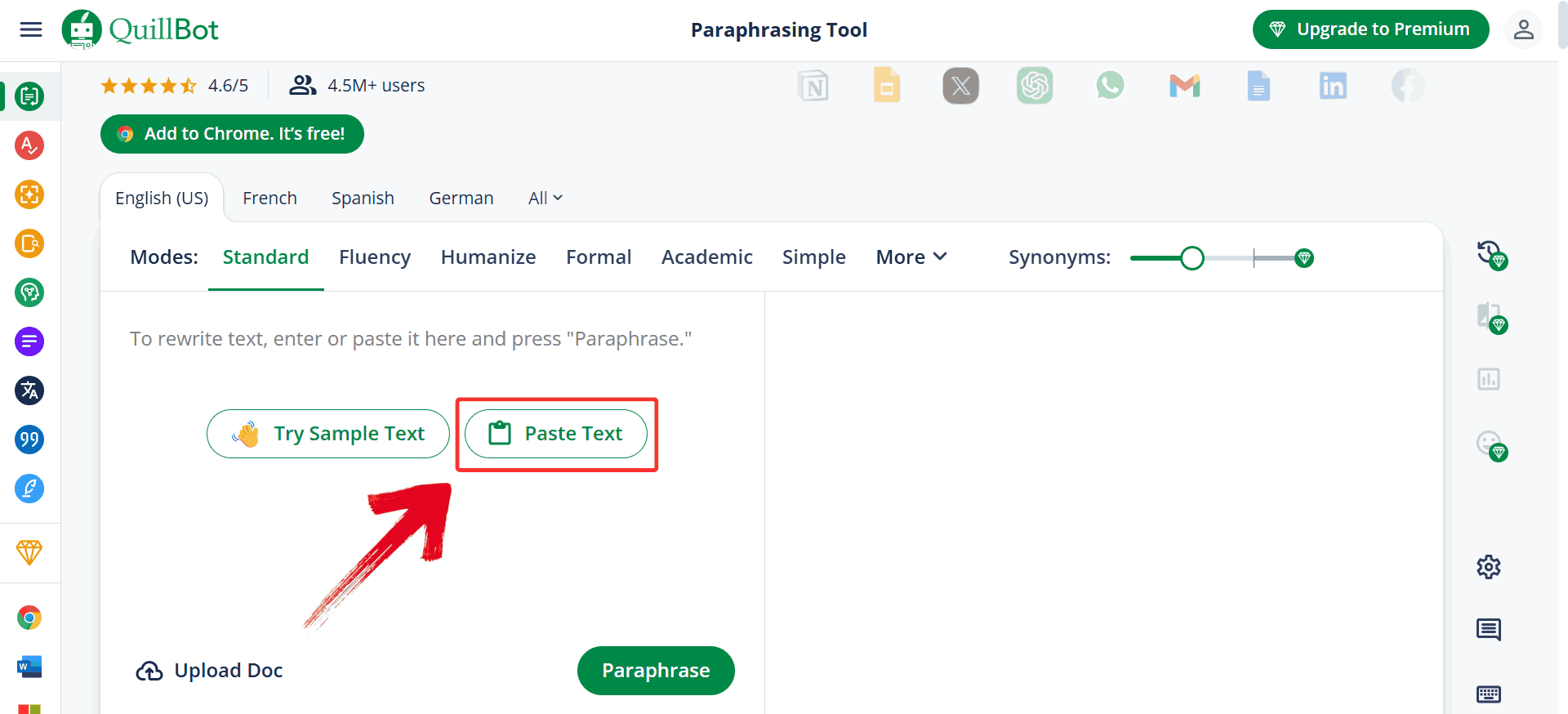
Task: Switch to the German language tab
Action: (x=461, y=199)
